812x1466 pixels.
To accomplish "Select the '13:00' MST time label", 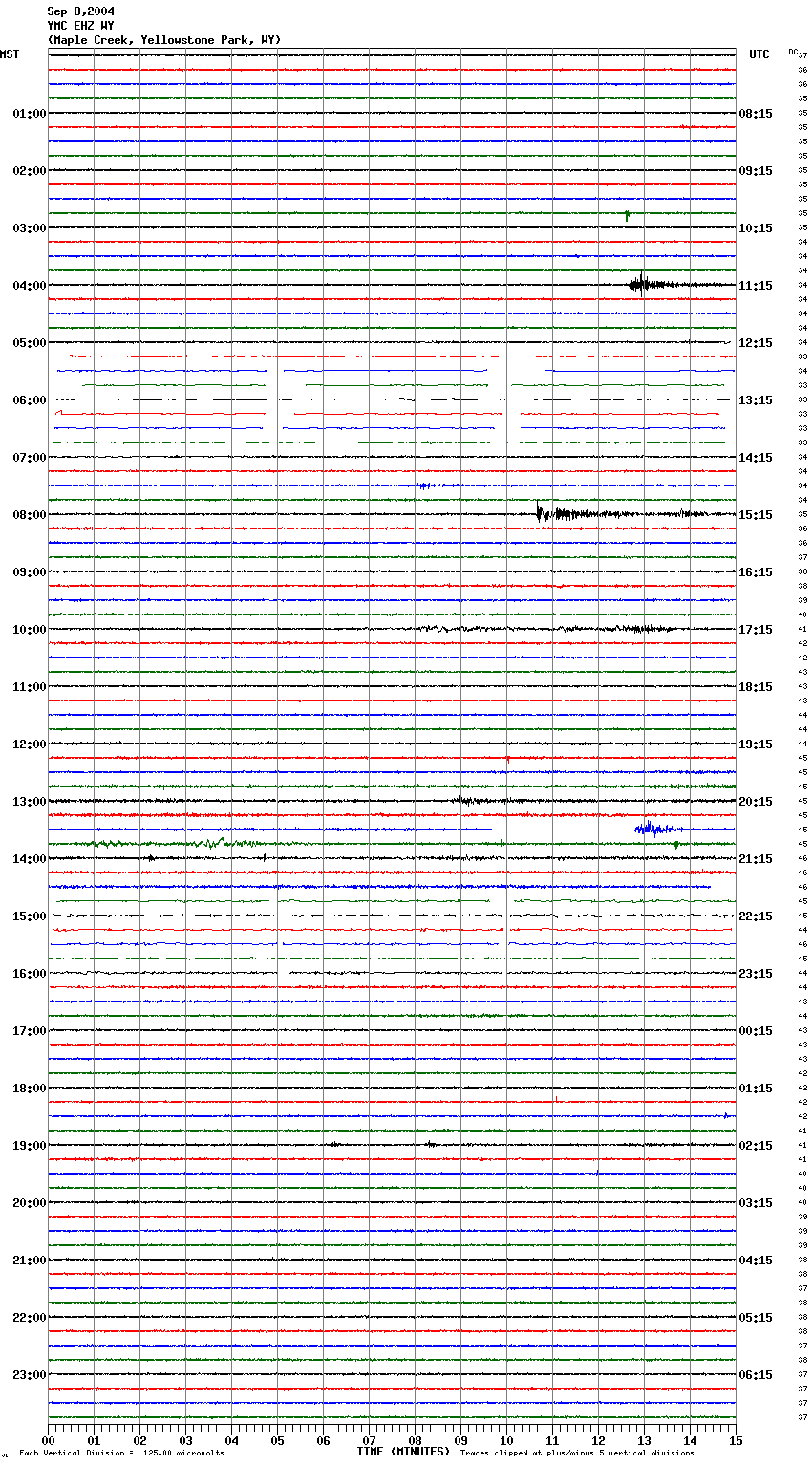I will (x=30, y=802).
